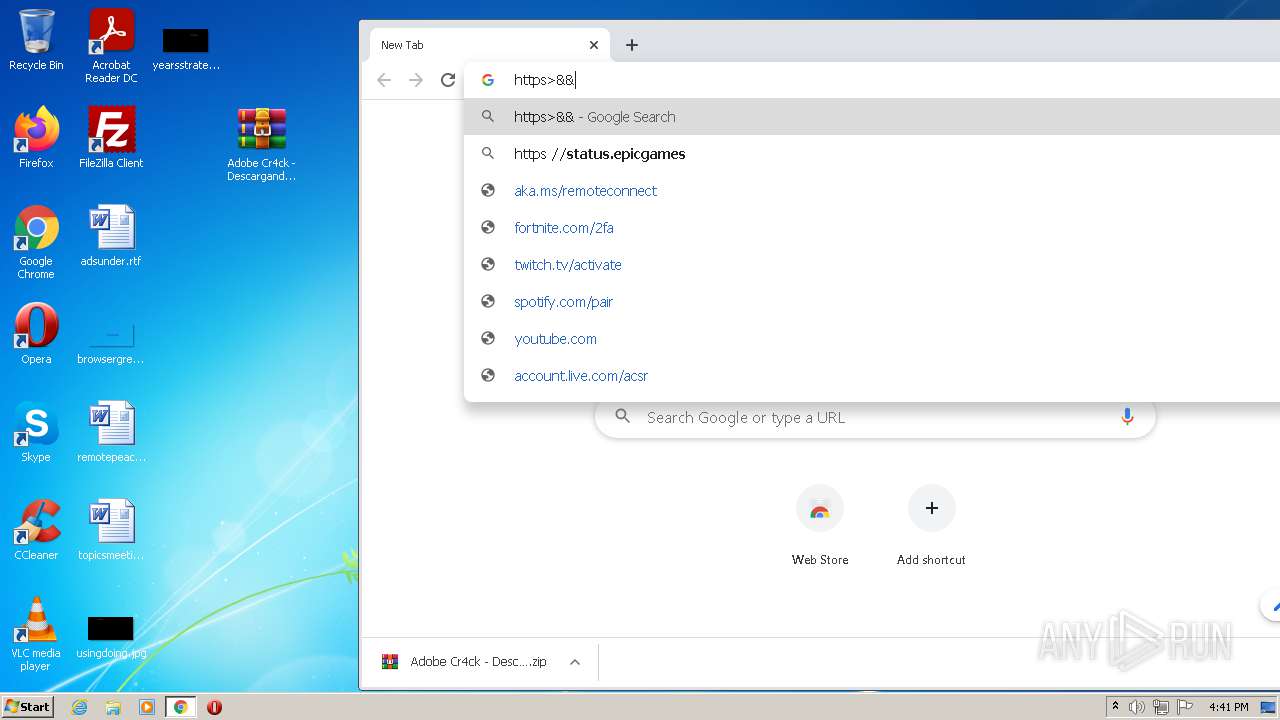The height and width of the screenshot is (720, 1280).
Task: Open downloaded Adobe Cr4ck zip file
Action: (x=464, y=662)
